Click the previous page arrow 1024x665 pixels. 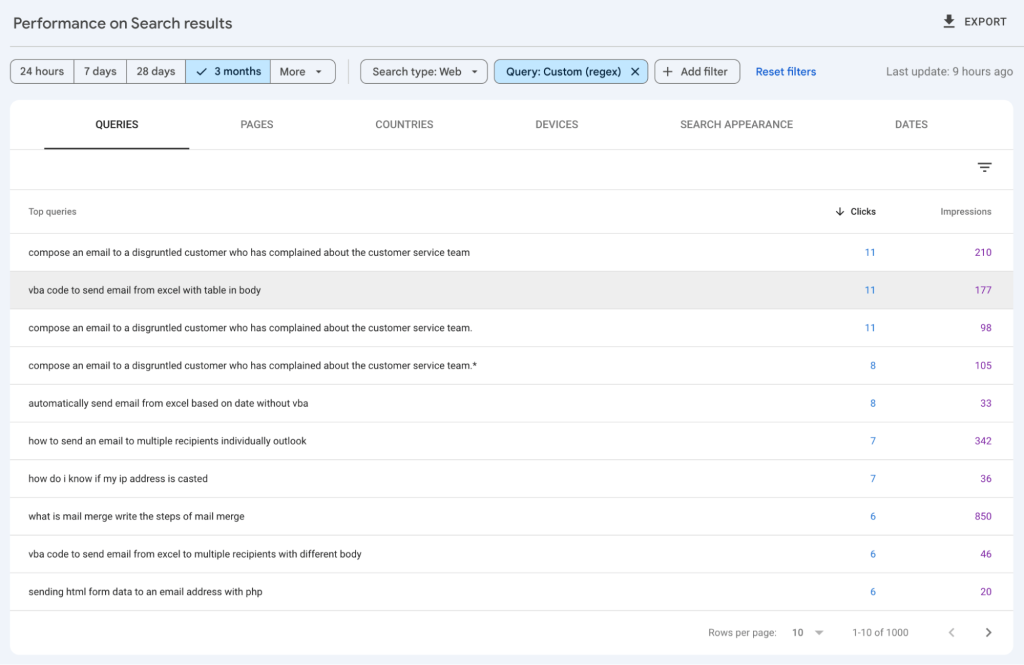951,632
